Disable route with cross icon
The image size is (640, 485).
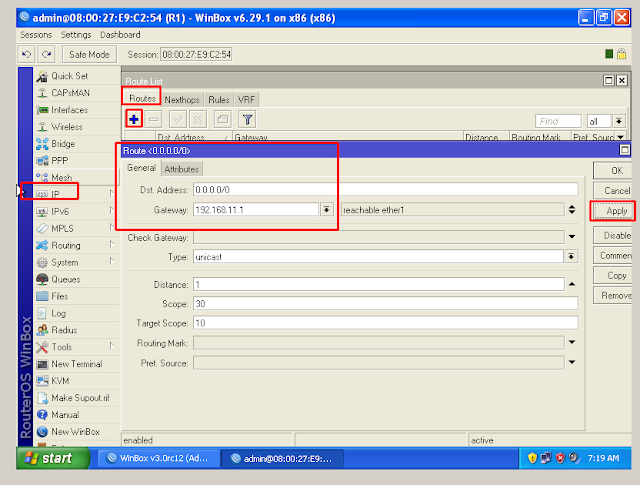click(x=198, y=119)
